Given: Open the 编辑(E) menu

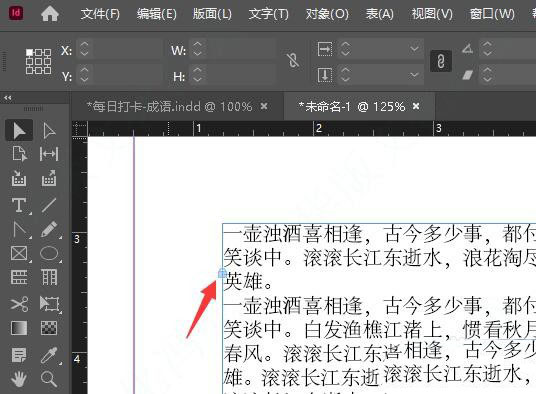Looking at the screenshot, I should click(157, 14).
